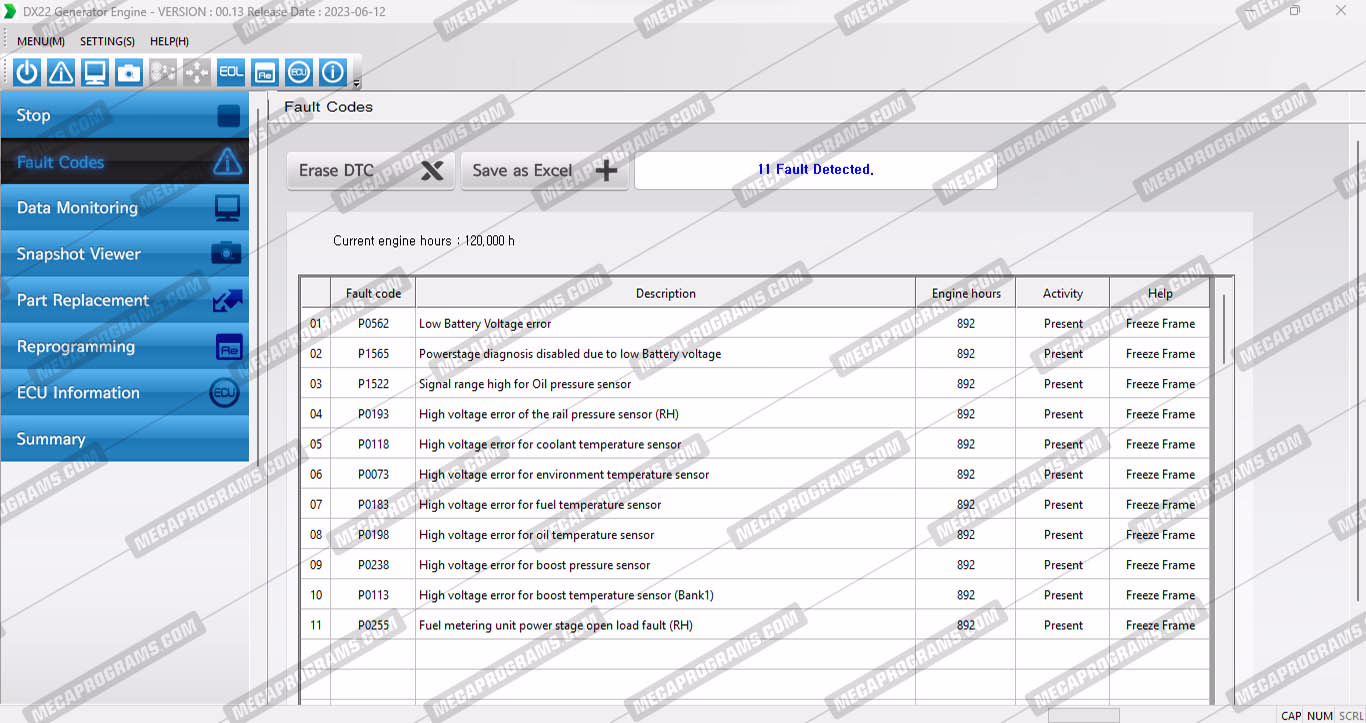The height and width of the screenshot is (723, 1366).
Task: Open the SETTING(S) menu
Action: [x=107, y=41]
